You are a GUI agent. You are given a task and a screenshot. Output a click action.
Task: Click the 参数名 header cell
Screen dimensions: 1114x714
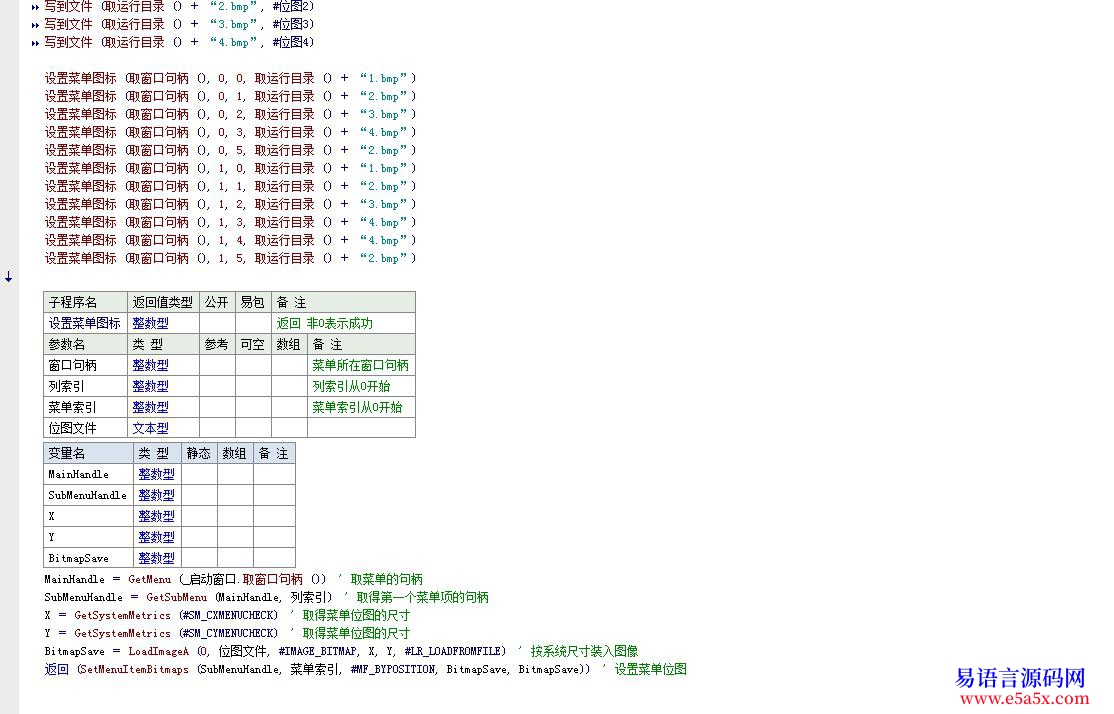(85, 345)
